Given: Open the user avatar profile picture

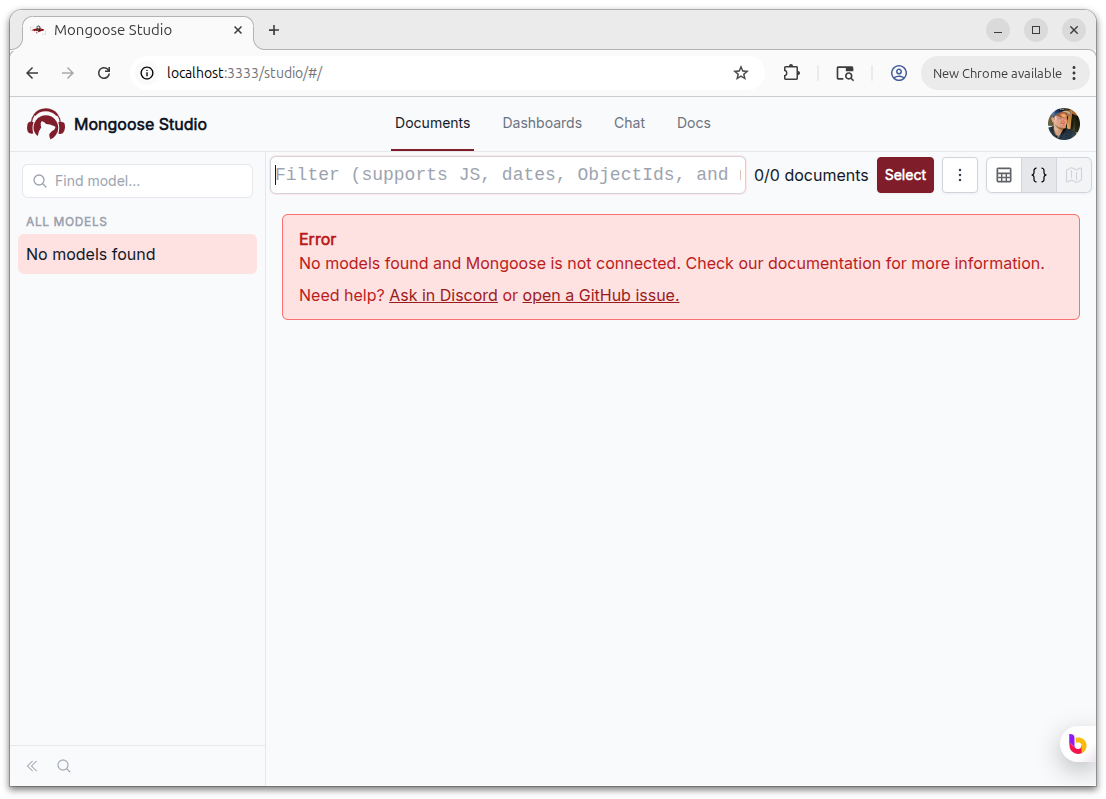Looking at the screenshot, I should pos(1064,124).
